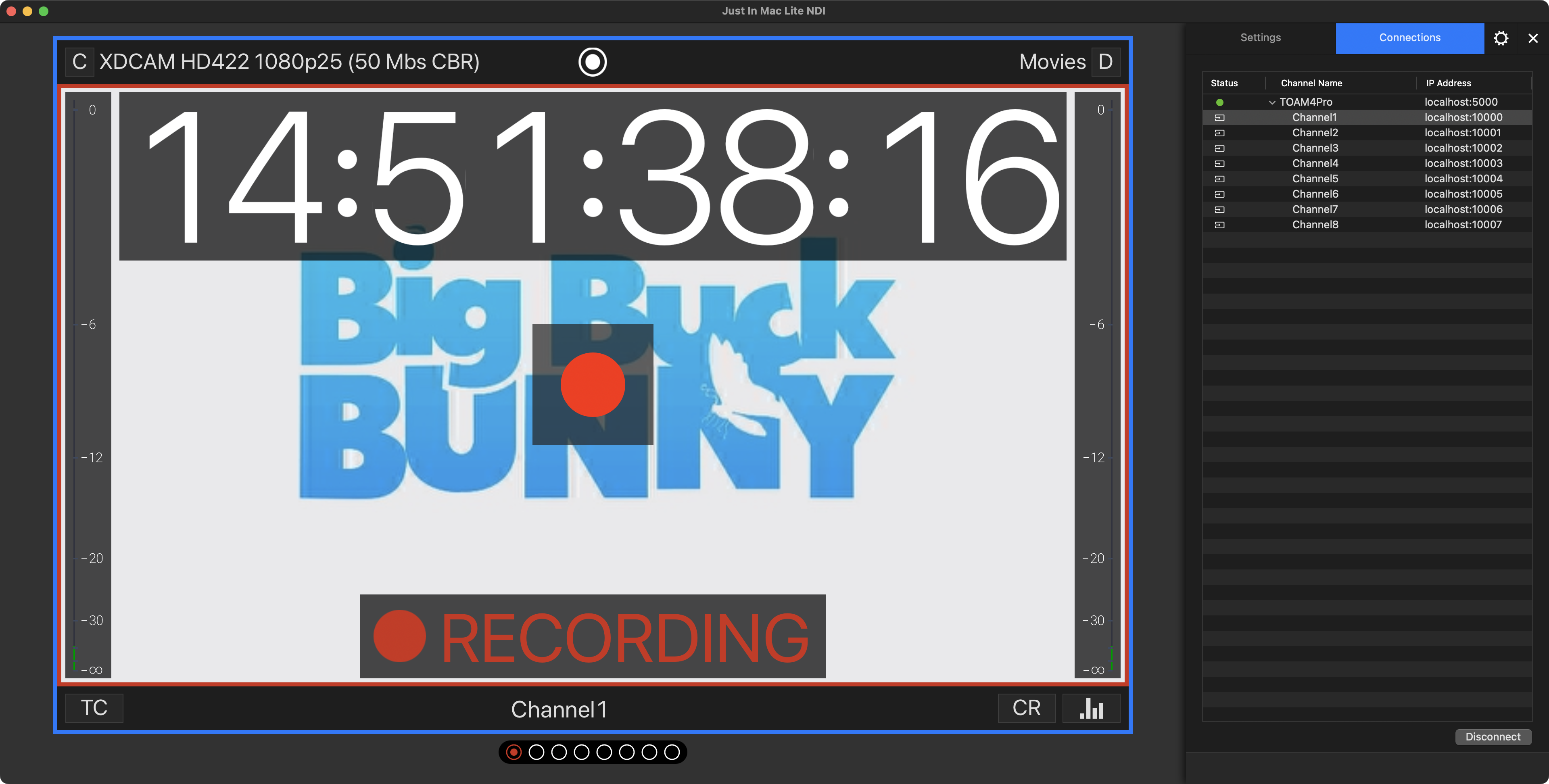Open the settings gear icon
The image size is (1549, 784).
click(1501, 38)
